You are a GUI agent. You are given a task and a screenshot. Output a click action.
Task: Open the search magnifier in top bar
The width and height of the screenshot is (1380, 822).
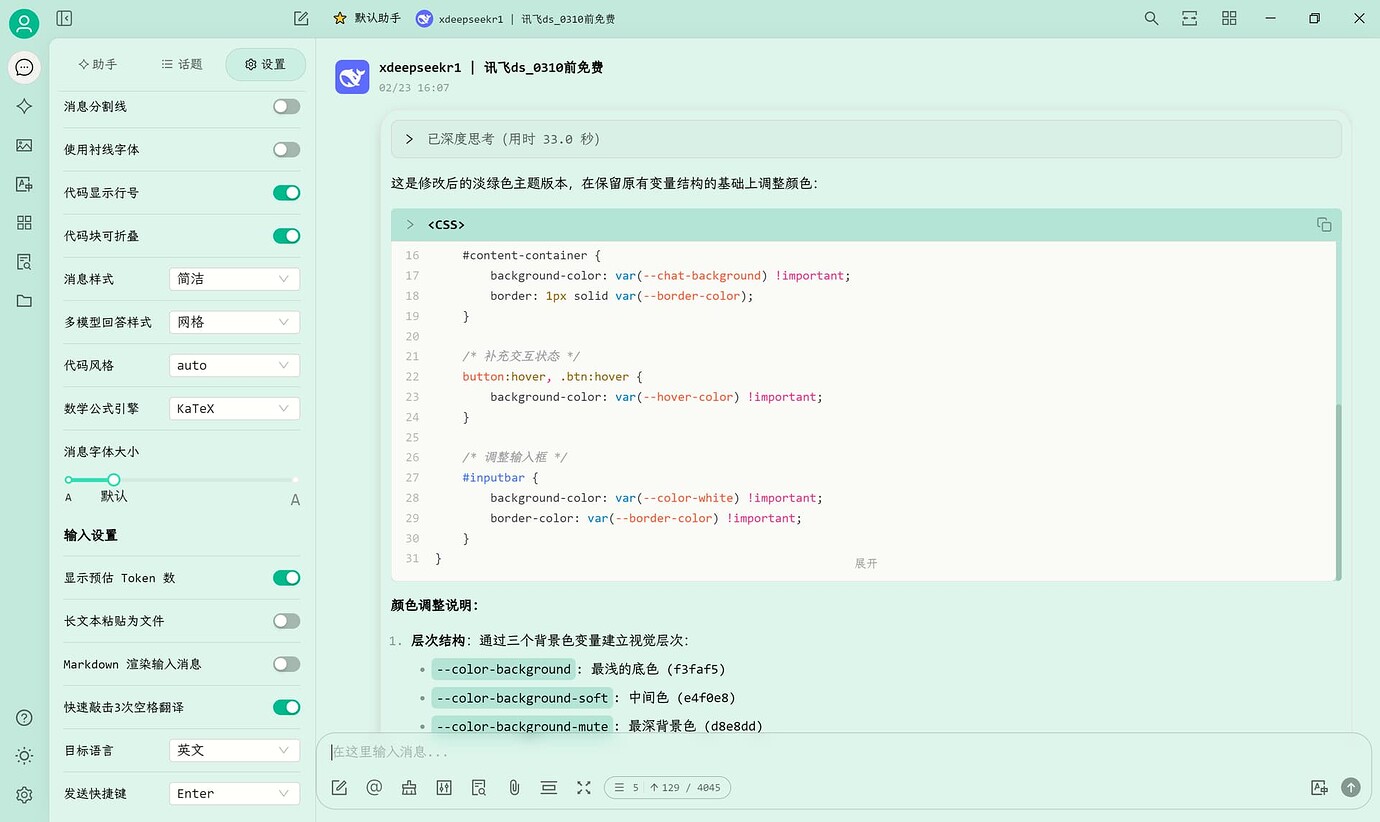[1151, 18]
